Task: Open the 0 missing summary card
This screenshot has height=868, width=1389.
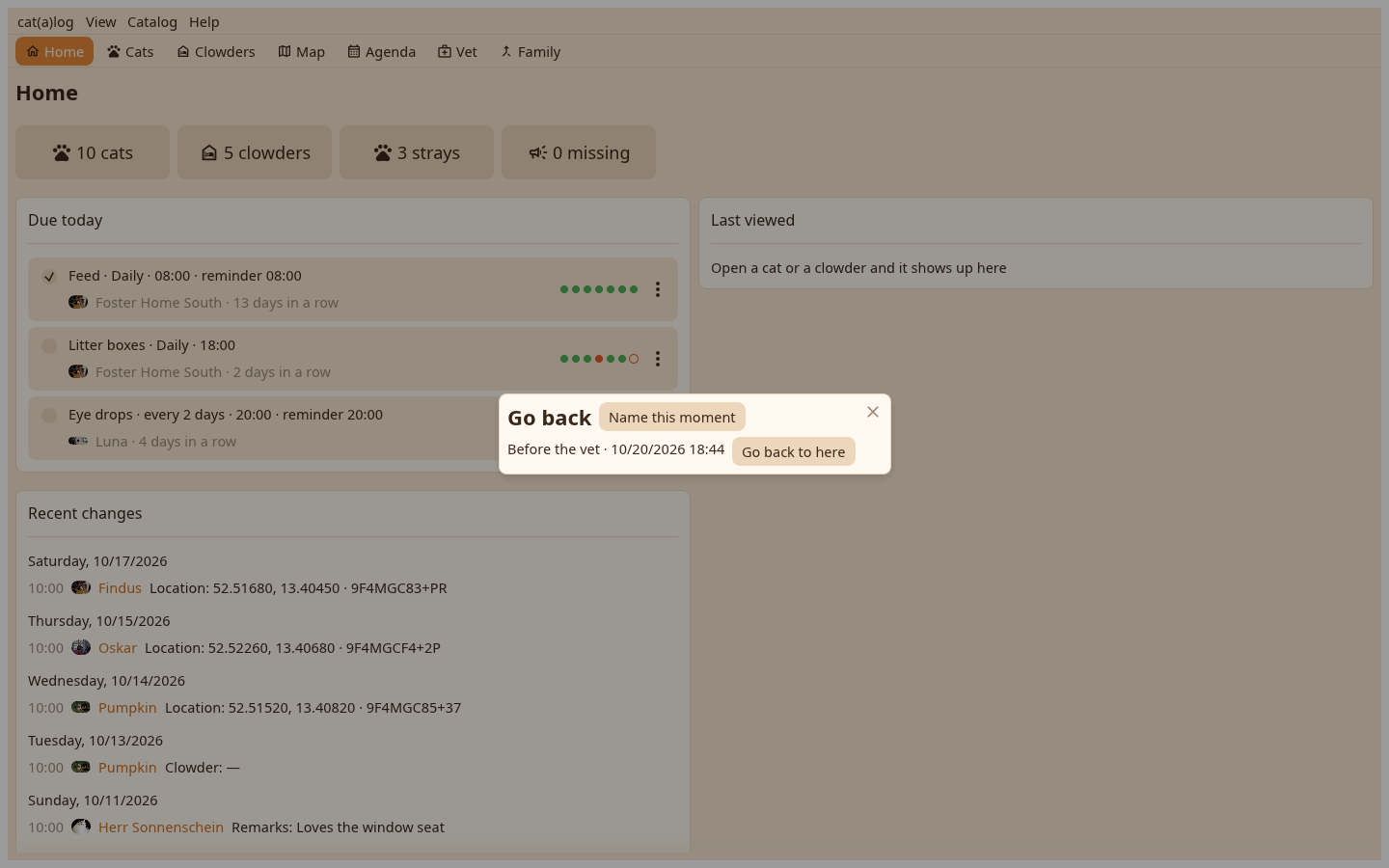Action: pos(579,152)
